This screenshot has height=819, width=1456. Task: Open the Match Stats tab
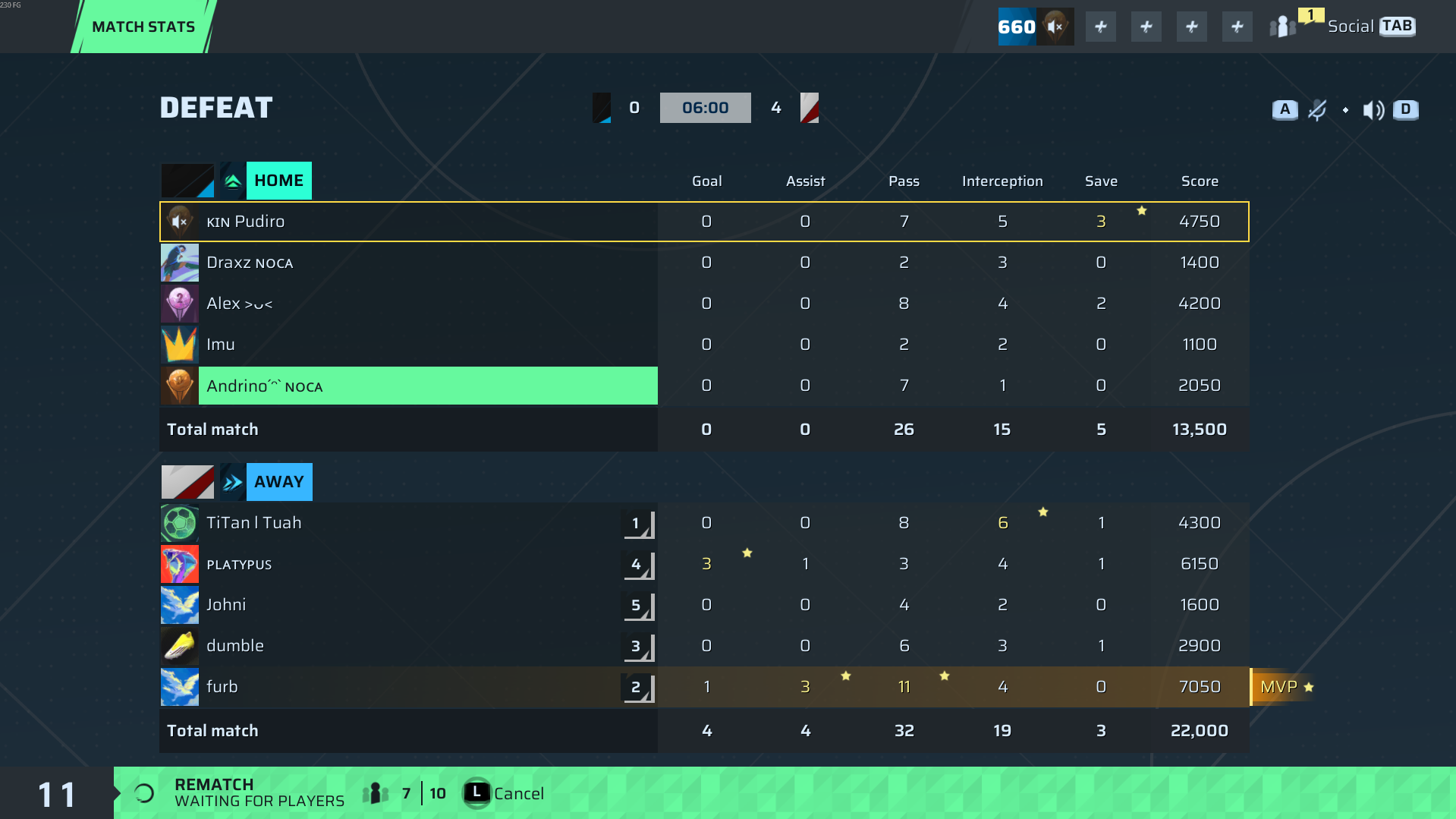pos(143,27)
